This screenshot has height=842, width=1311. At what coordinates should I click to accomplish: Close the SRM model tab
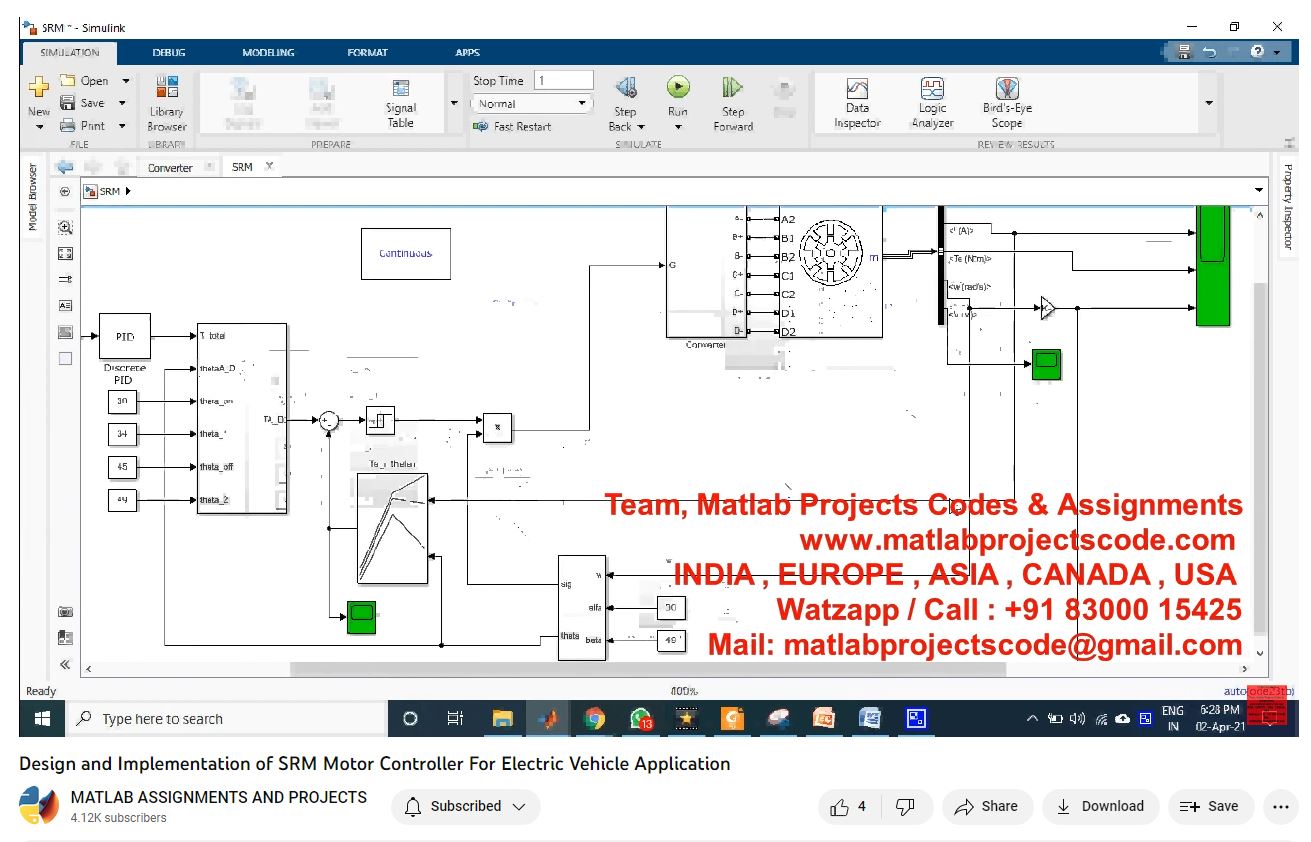tap(269, 166)
